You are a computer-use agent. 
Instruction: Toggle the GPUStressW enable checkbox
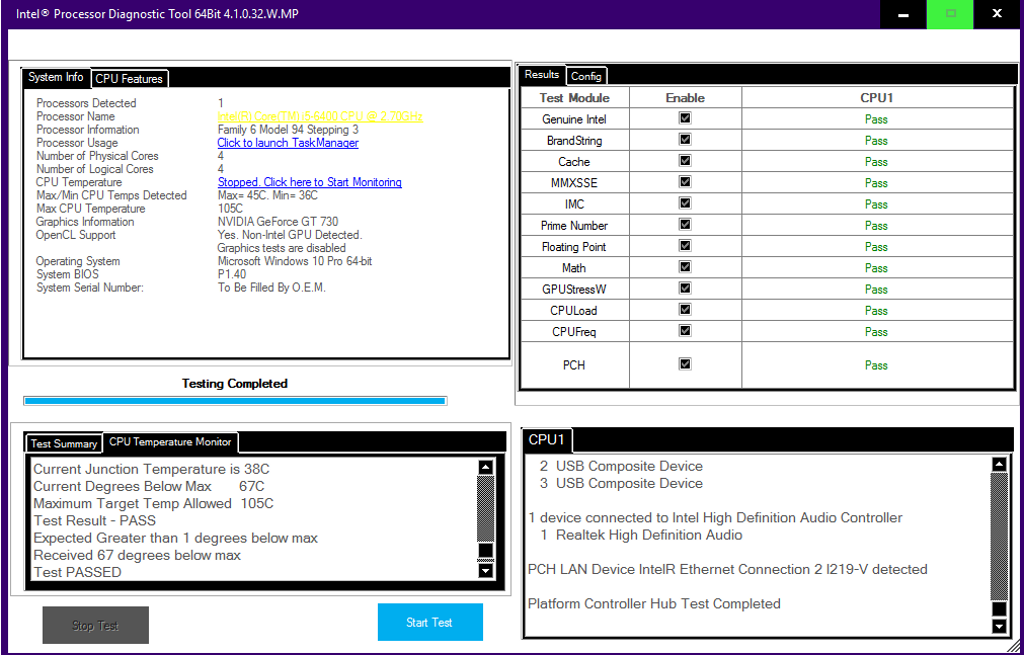[685, 289]
